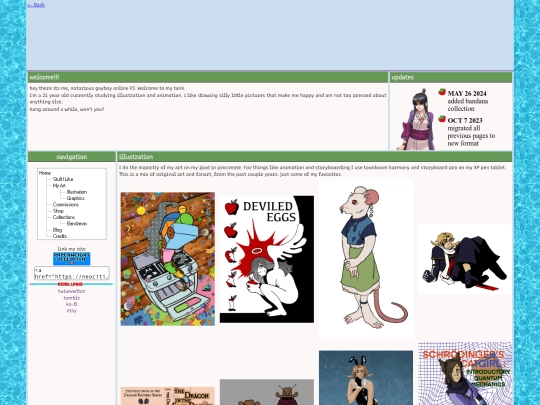Screen dimensions: 540x405
Task: Go to Illustration in navigation tree
Action: click(x=76, y=192)
